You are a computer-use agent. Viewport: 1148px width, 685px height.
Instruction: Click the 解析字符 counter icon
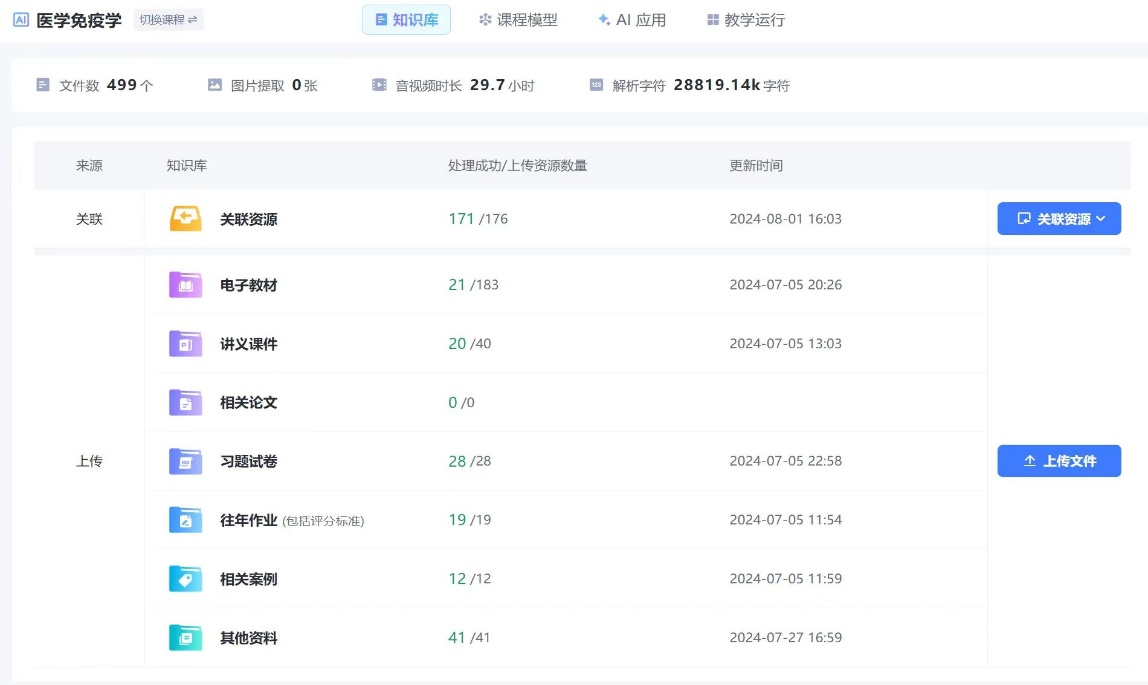pos(596,85)
